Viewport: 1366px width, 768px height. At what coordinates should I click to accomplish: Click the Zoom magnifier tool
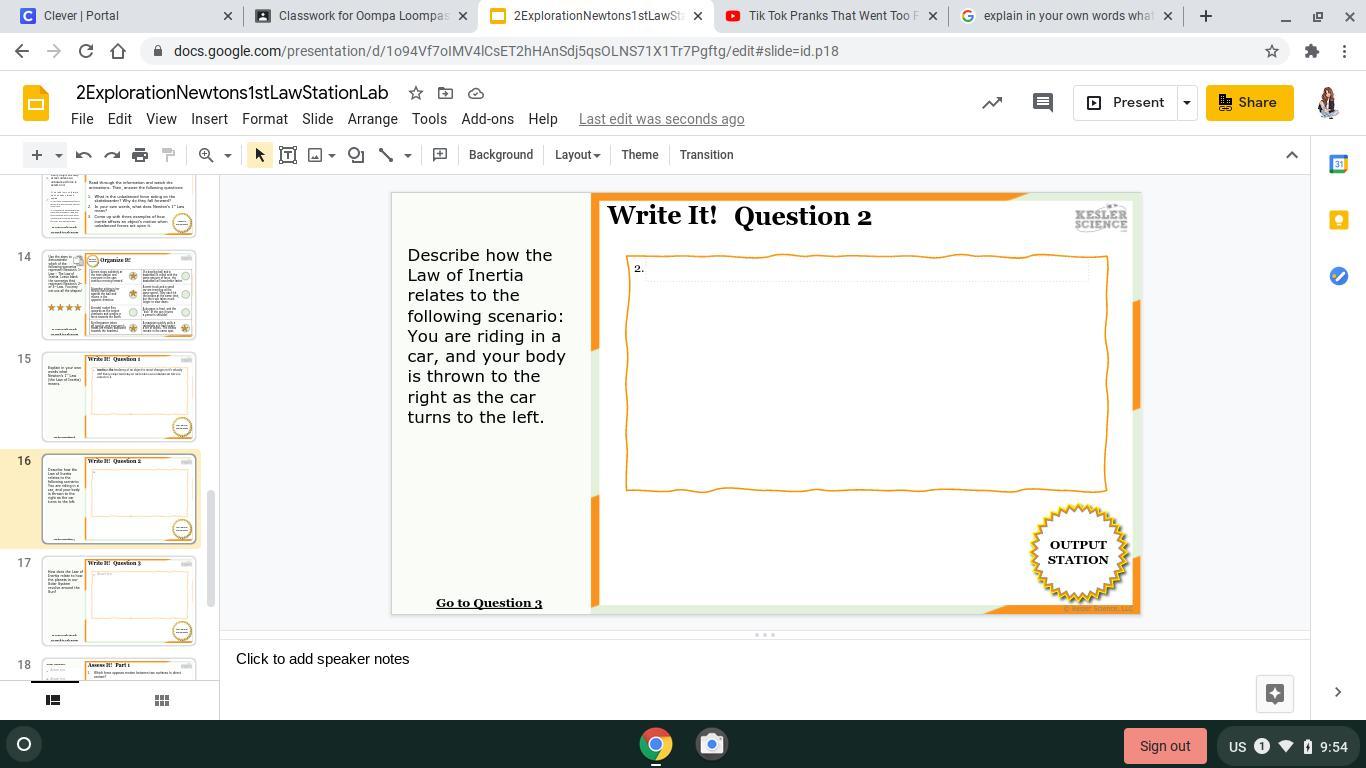(x=206, y=155)
